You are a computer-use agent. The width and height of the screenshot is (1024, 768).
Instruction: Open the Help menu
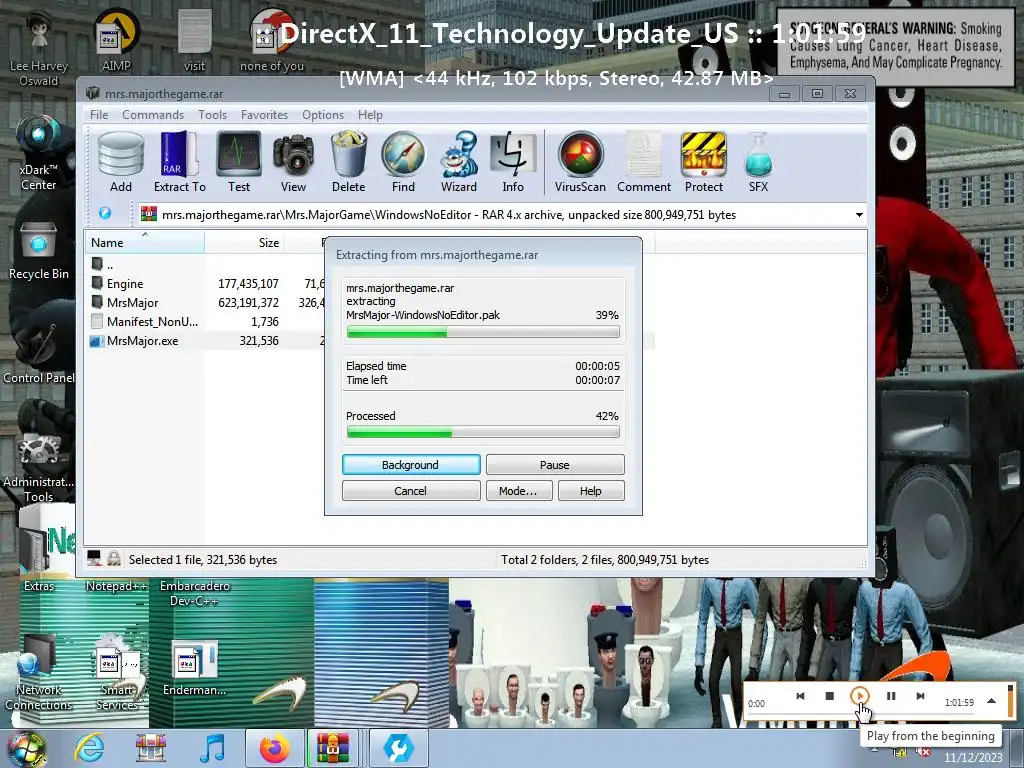click(x=370, y=115)
